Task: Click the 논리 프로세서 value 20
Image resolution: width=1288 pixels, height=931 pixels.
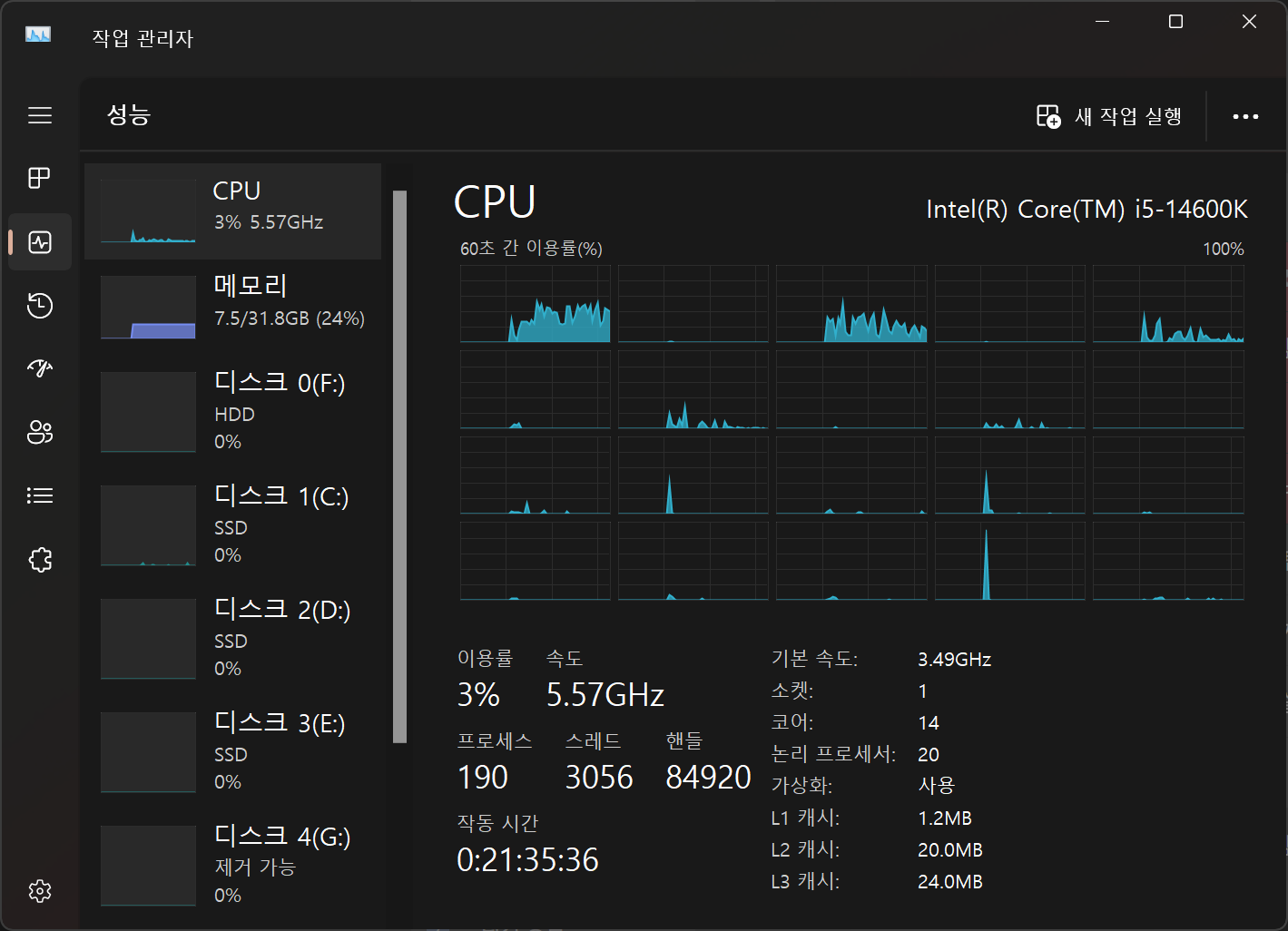Action: (x=929, y=755)
